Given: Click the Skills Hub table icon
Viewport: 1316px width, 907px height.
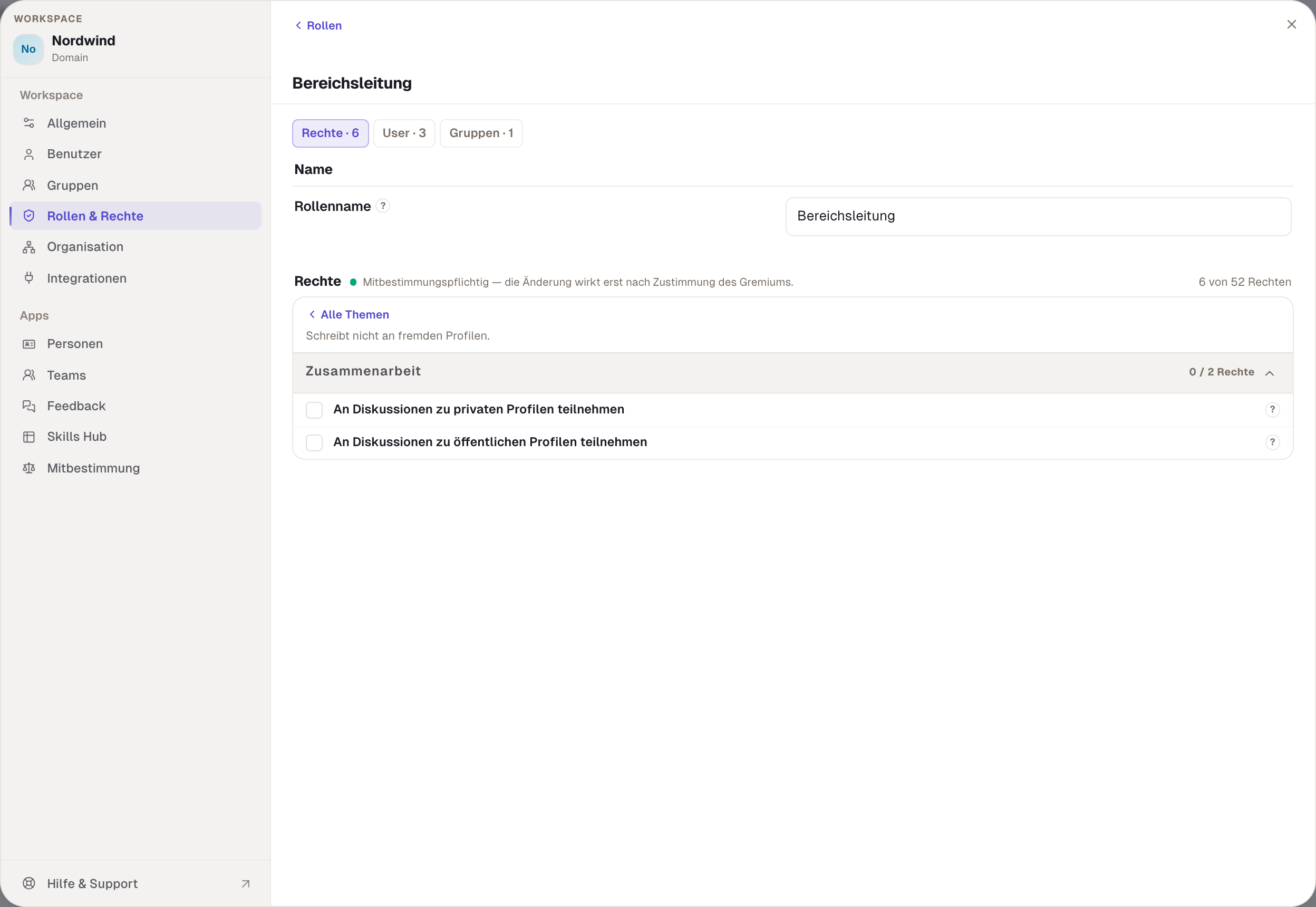Looking at the screenshot, I should (29, 437).
